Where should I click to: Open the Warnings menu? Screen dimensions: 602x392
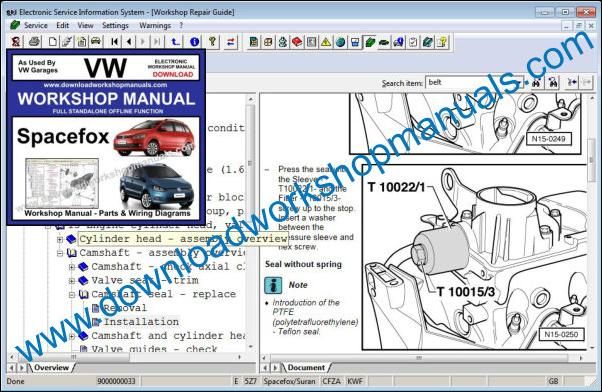coord(155,25)
